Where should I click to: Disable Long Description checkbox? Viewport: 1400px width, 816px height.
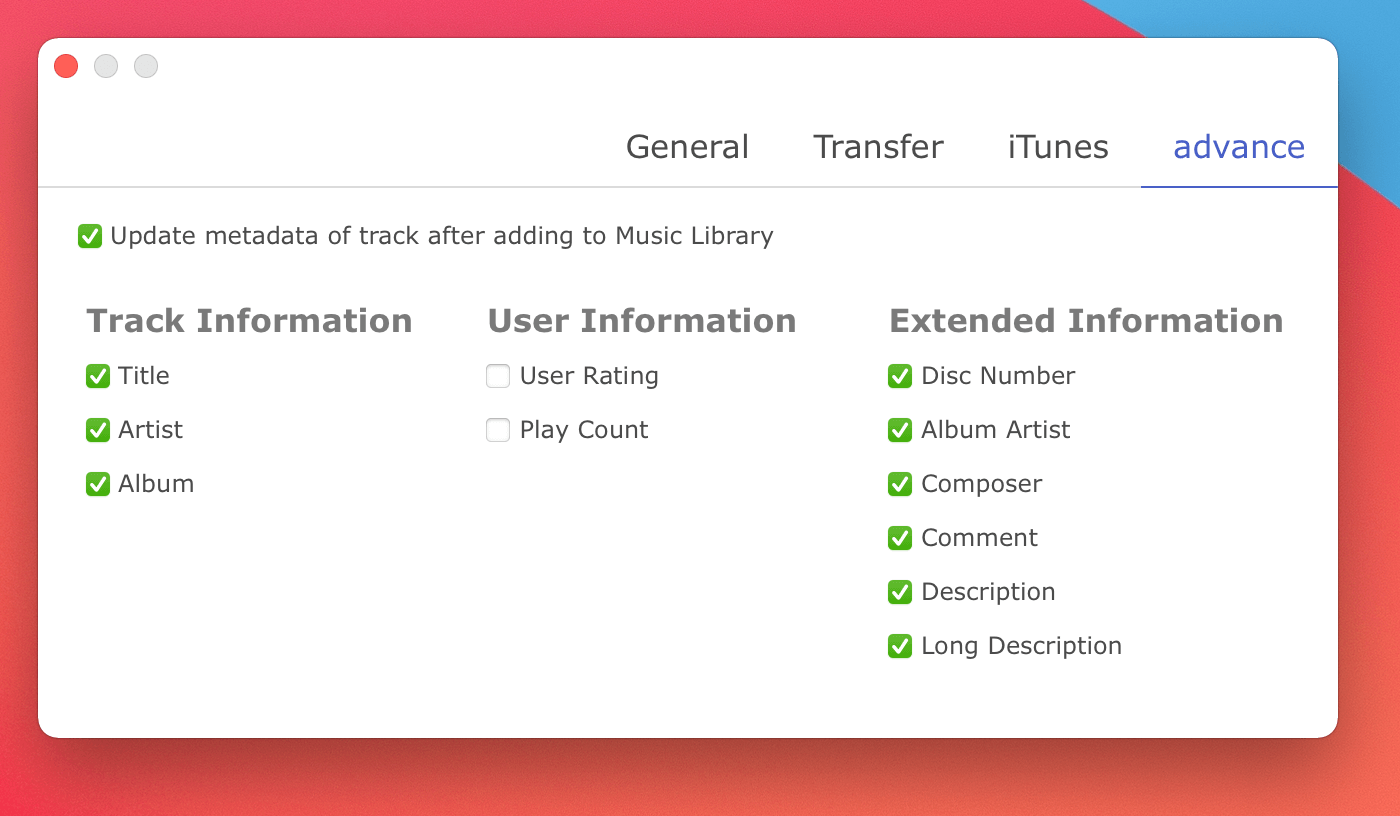[900, 646]
